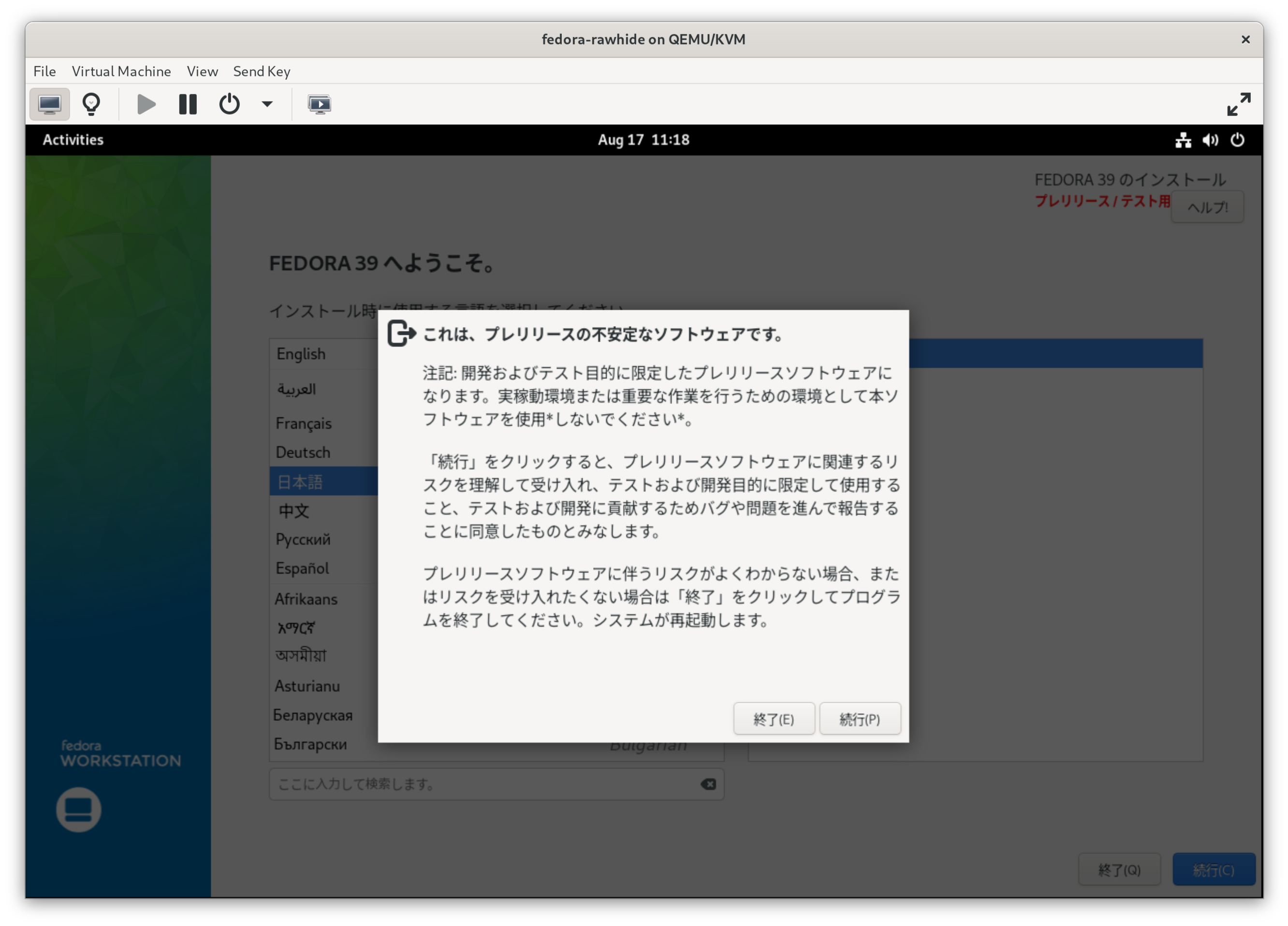This screenshot has height=926, width=1288.
Task: Expand the shutdown options dropdown arrow
Action: click(x=267, y=104)
